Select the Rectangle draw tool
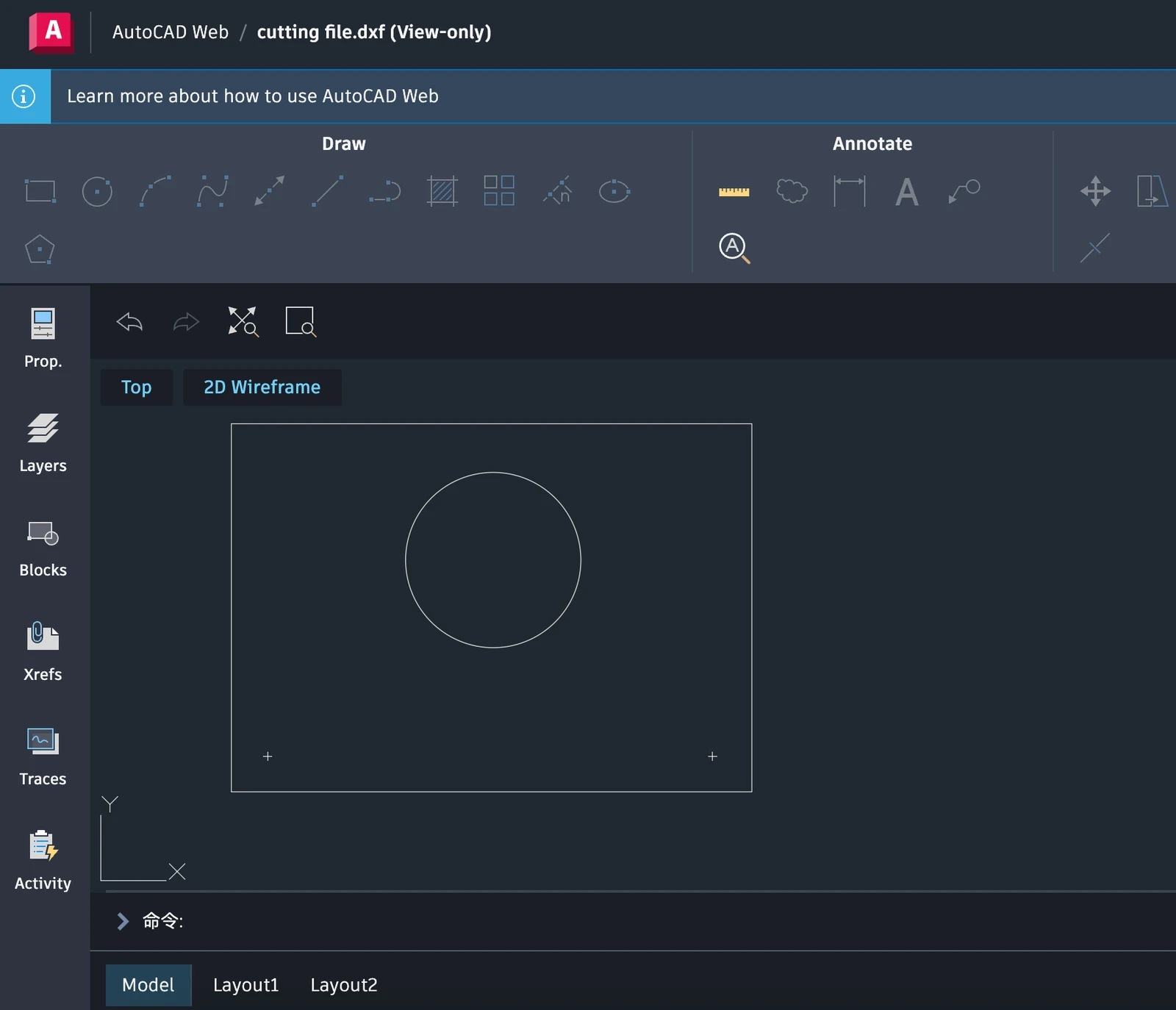 (40, 191)
